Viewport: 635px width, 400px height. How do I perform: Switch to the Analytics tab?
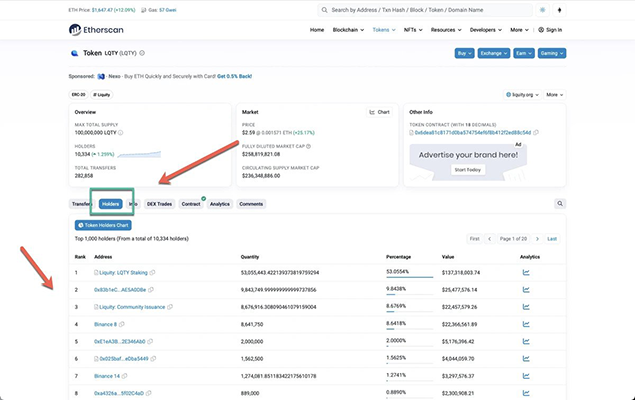tap(219, 204)
